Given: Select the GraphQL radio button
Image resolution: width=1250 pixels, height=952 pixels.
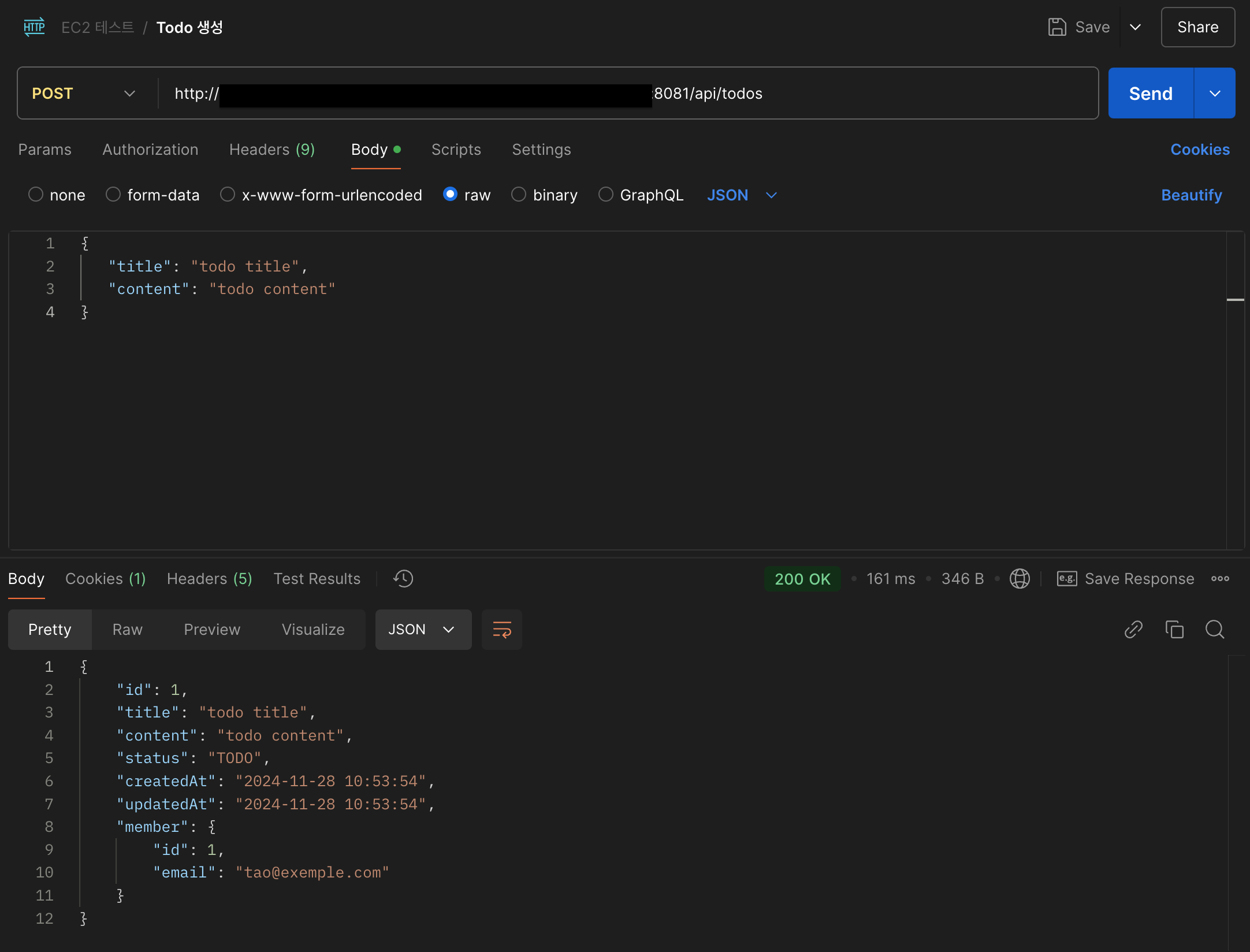Looking at the screenshot, I should click(605, 195).
